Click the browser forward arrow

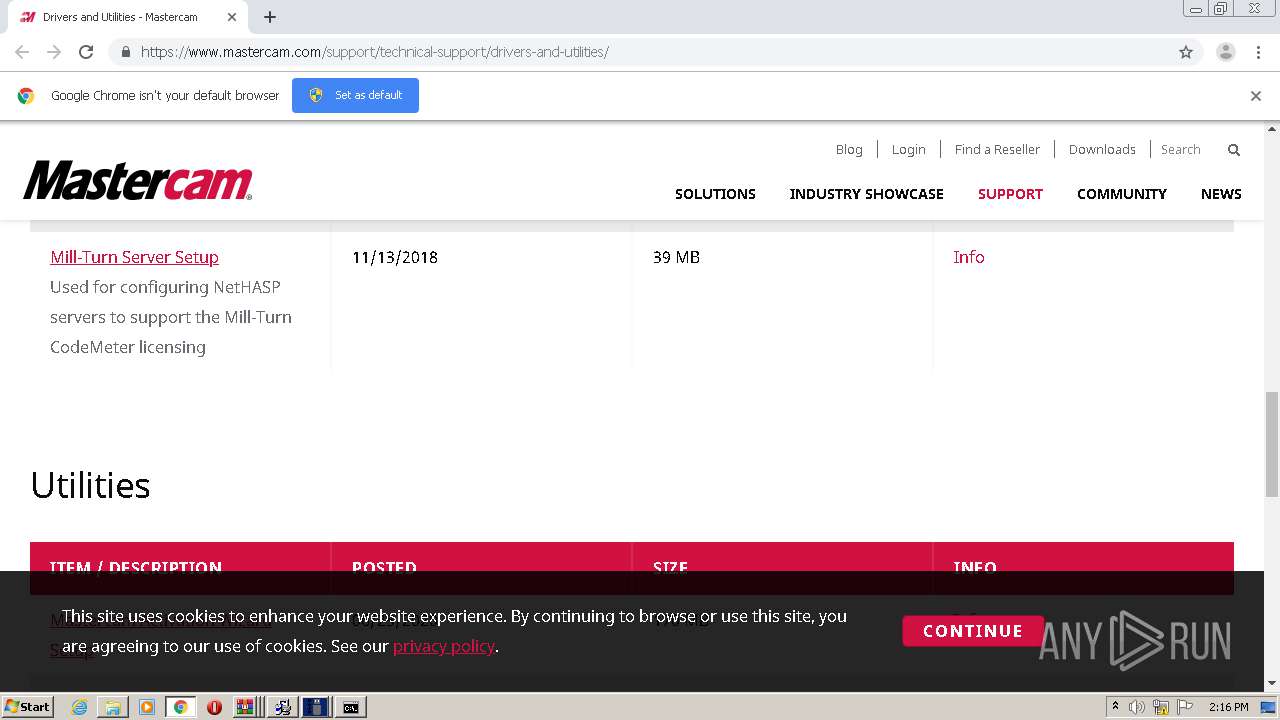coord(54,52)
